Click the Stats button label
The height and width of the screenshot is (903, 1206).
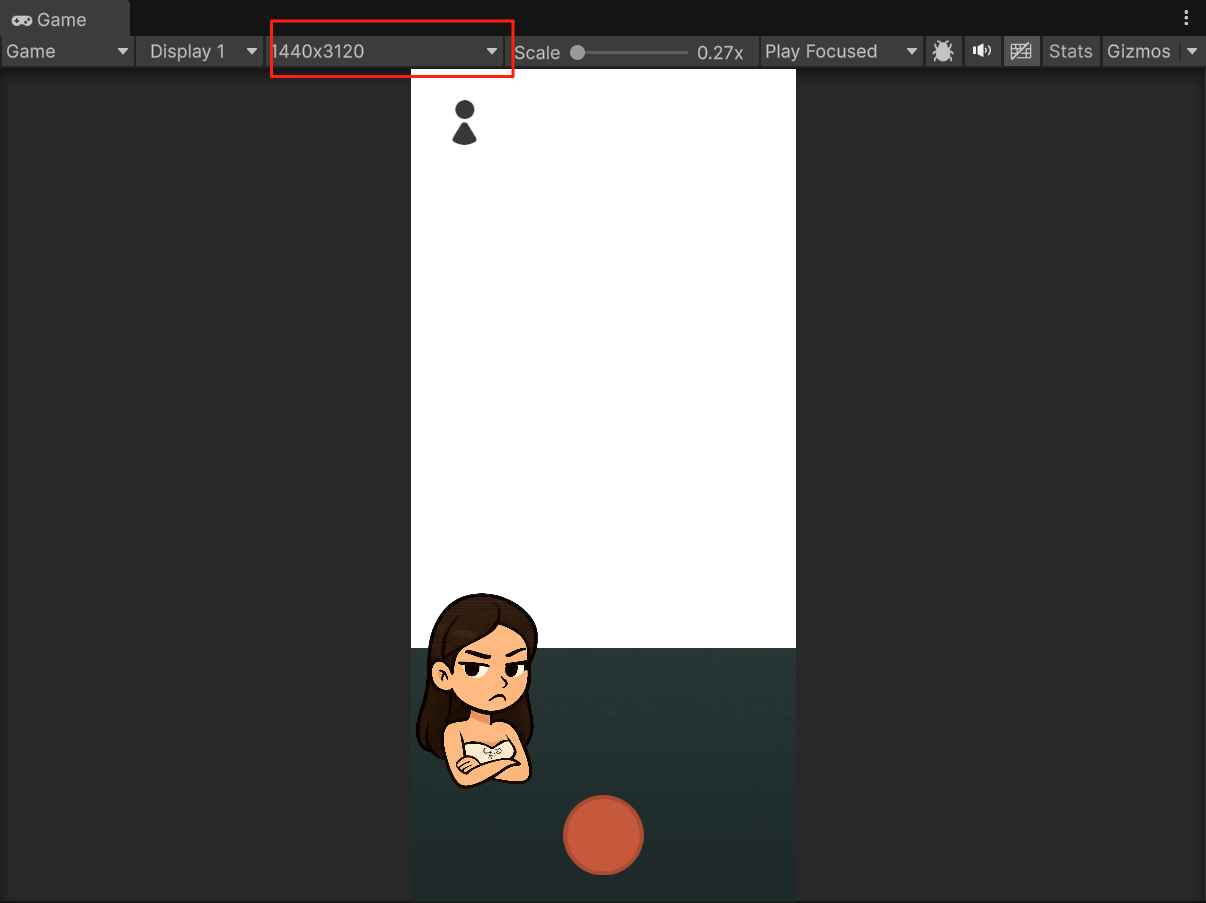(1070, 51)
